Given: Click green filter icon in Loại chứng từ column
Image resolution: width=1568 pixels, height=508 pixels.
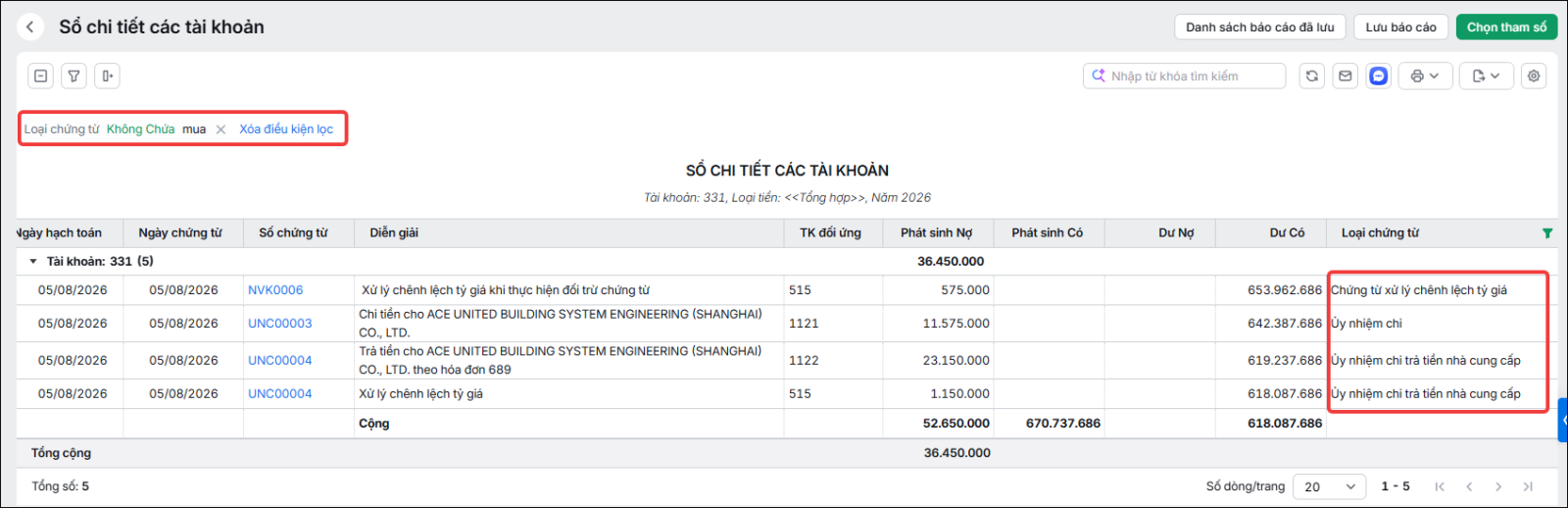Looking at the screenshot, I should 1547,233.
